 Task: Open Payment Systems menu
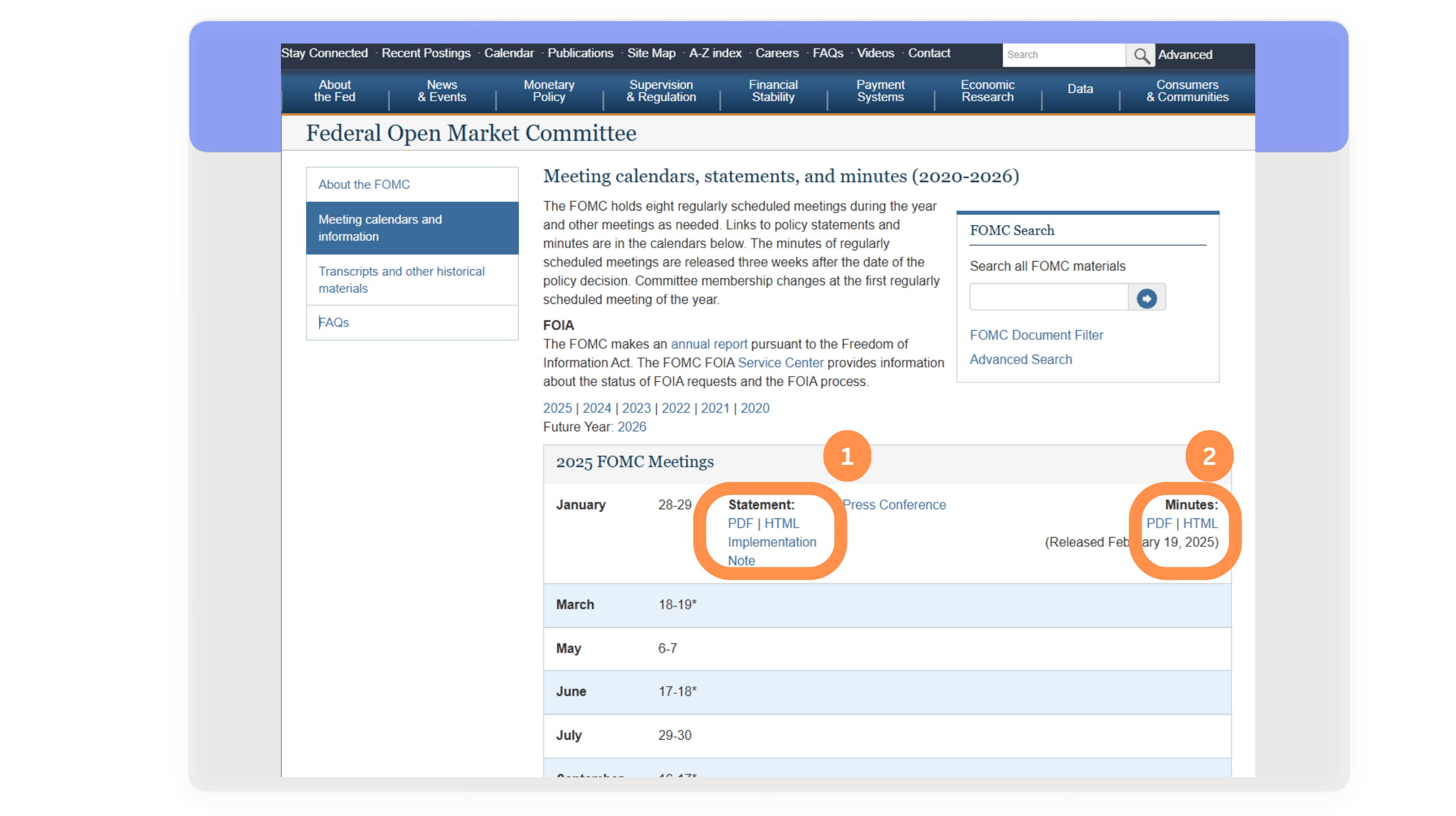coord(880,91)
